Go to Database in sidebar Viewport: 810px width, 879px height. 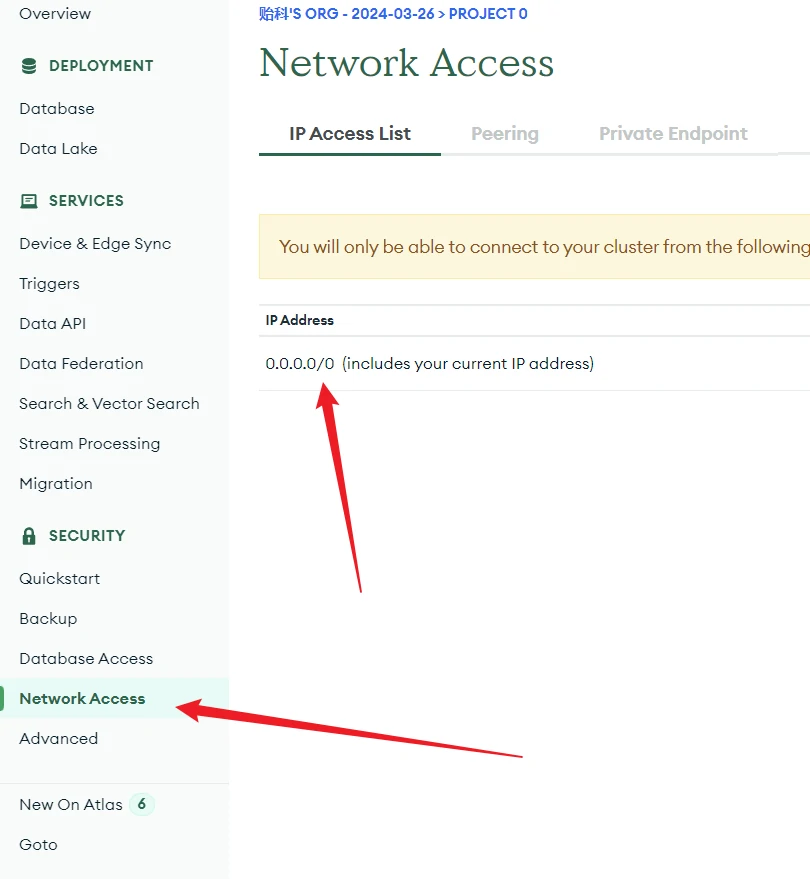pyautogui.click(x=57, y=109)
